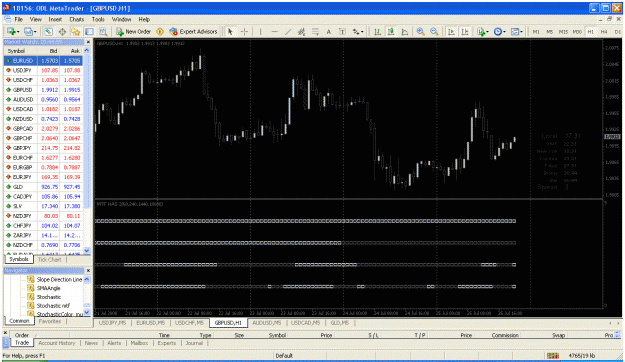Viewport: 625px width, 362px height.
Task: Switch chart to candlesticks mode
Action: (391, 31)
